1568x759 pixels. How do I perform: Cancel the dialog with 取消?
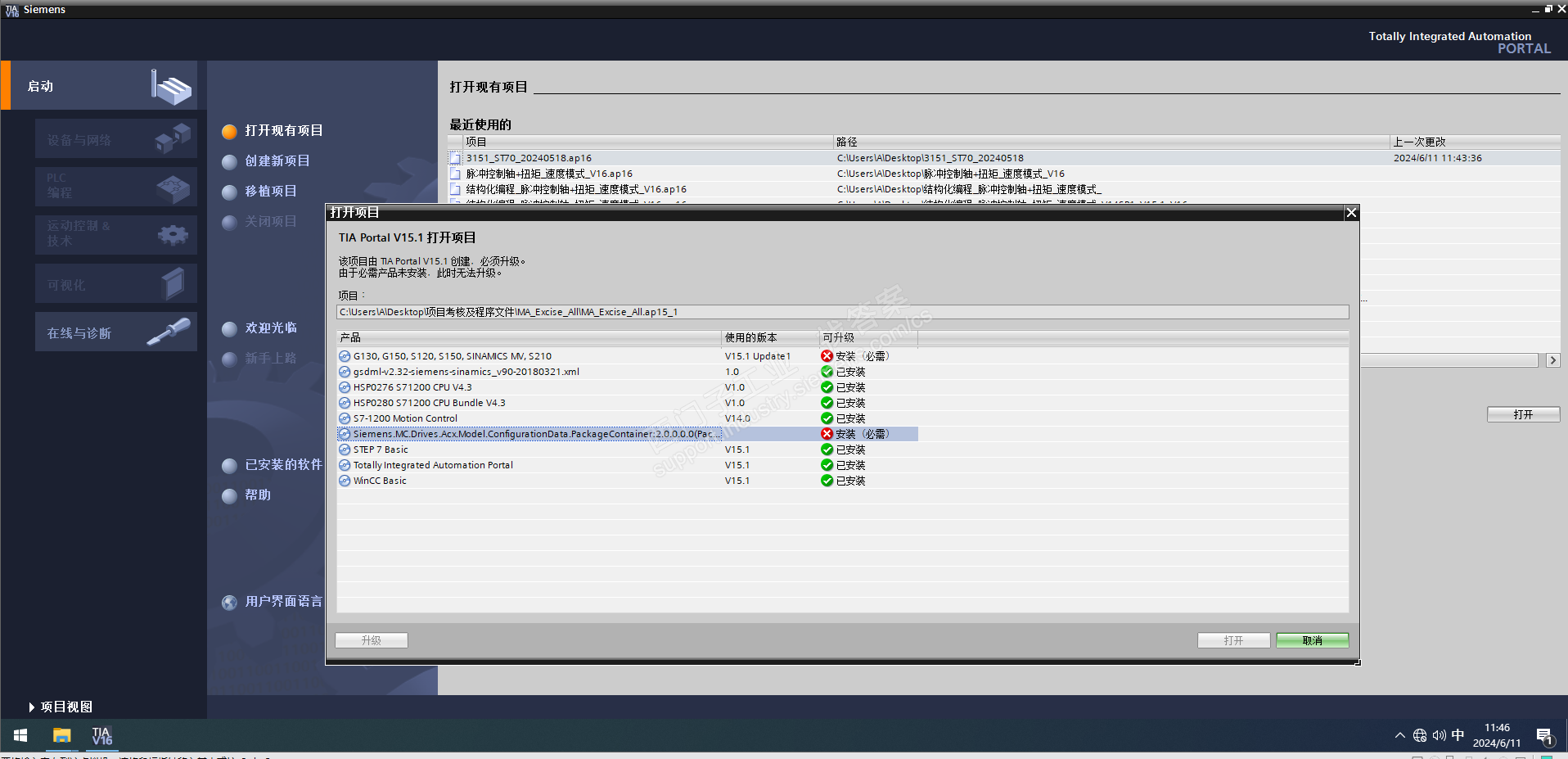click(1313, 640)
